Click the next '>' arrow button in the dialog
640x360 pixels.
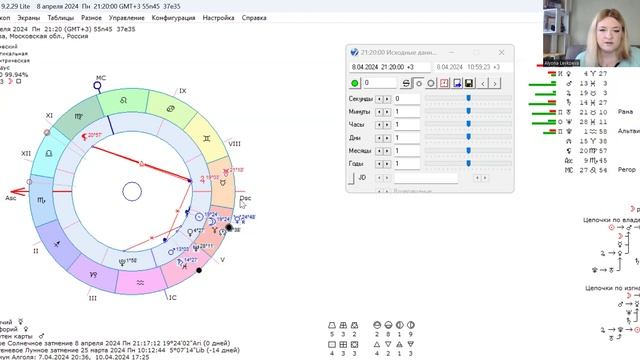click(x=495, y=83)
